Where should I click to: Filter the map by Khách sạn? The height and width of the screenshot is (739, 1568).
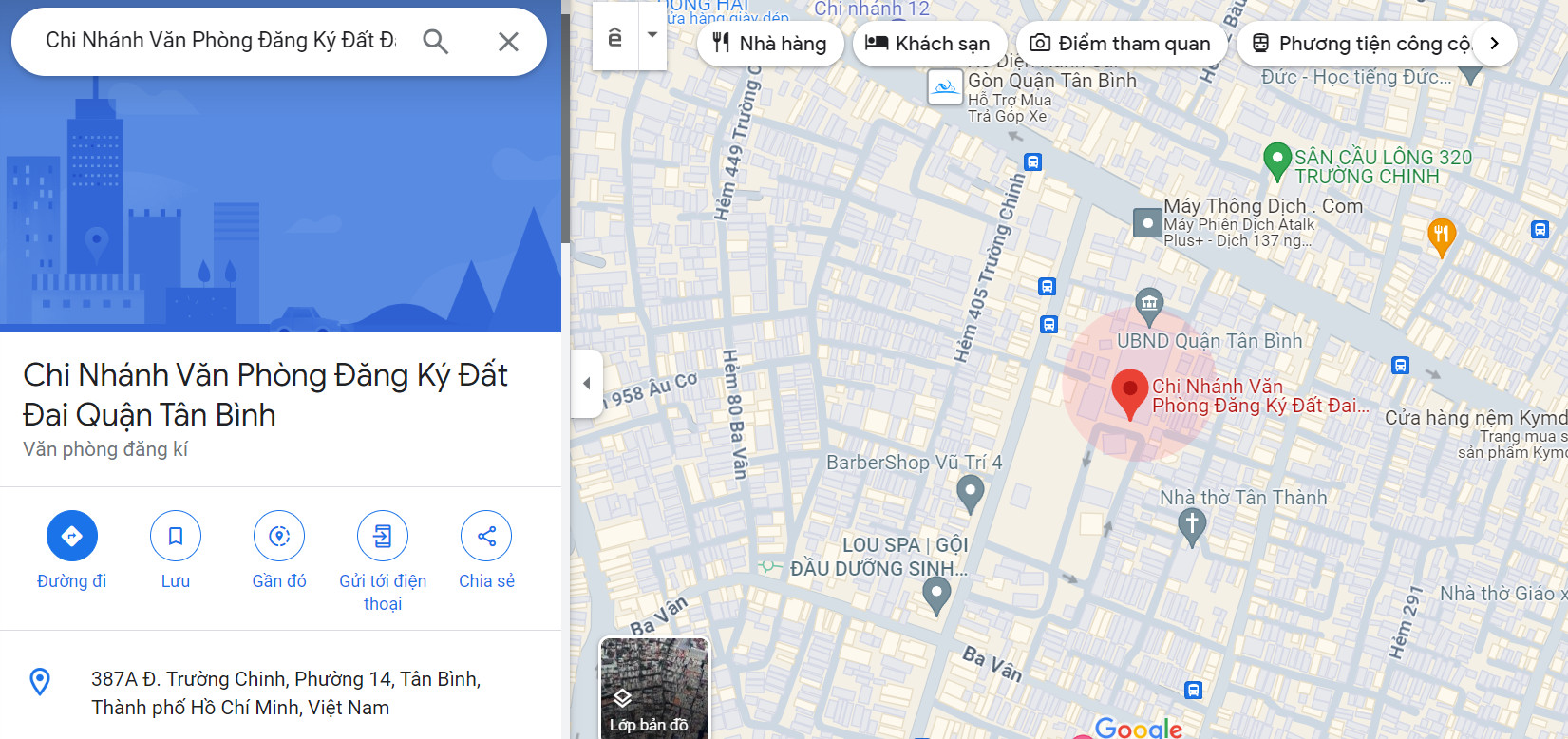(x=928, y=44)
